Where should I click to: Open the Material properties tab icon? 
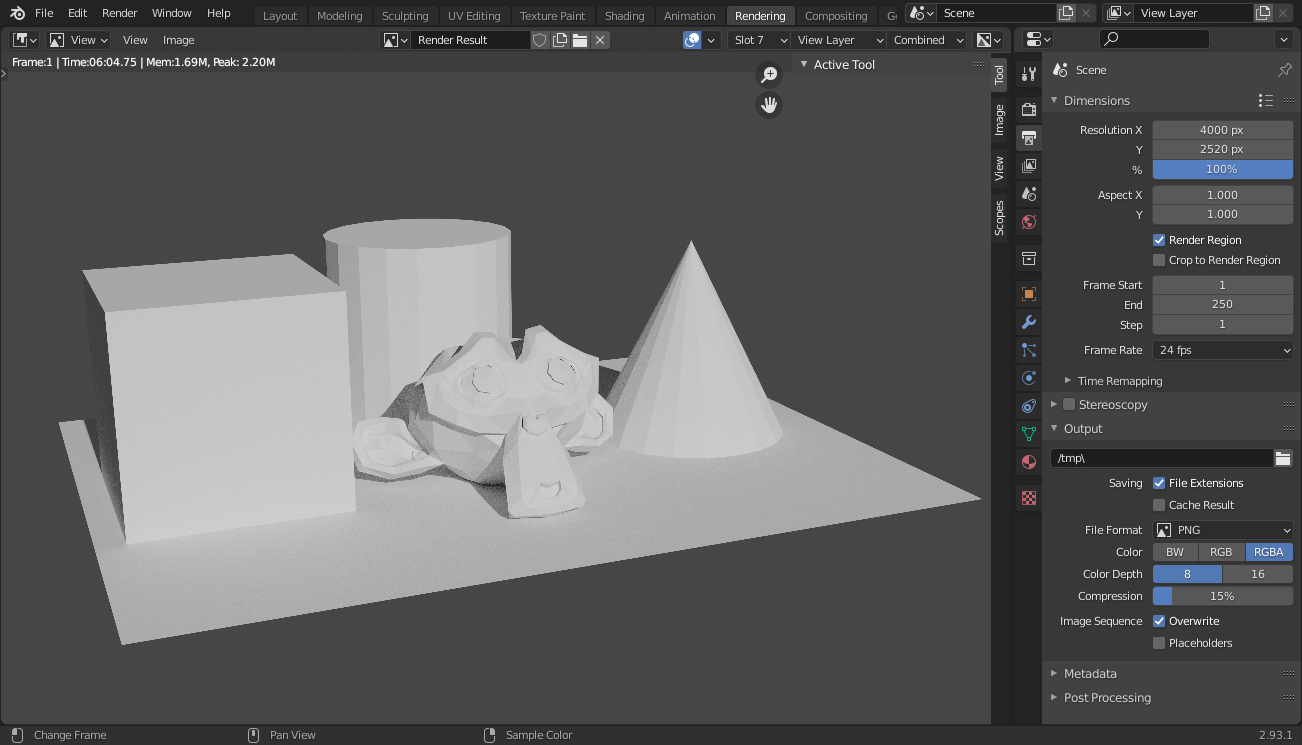[x=1028, y=462]
